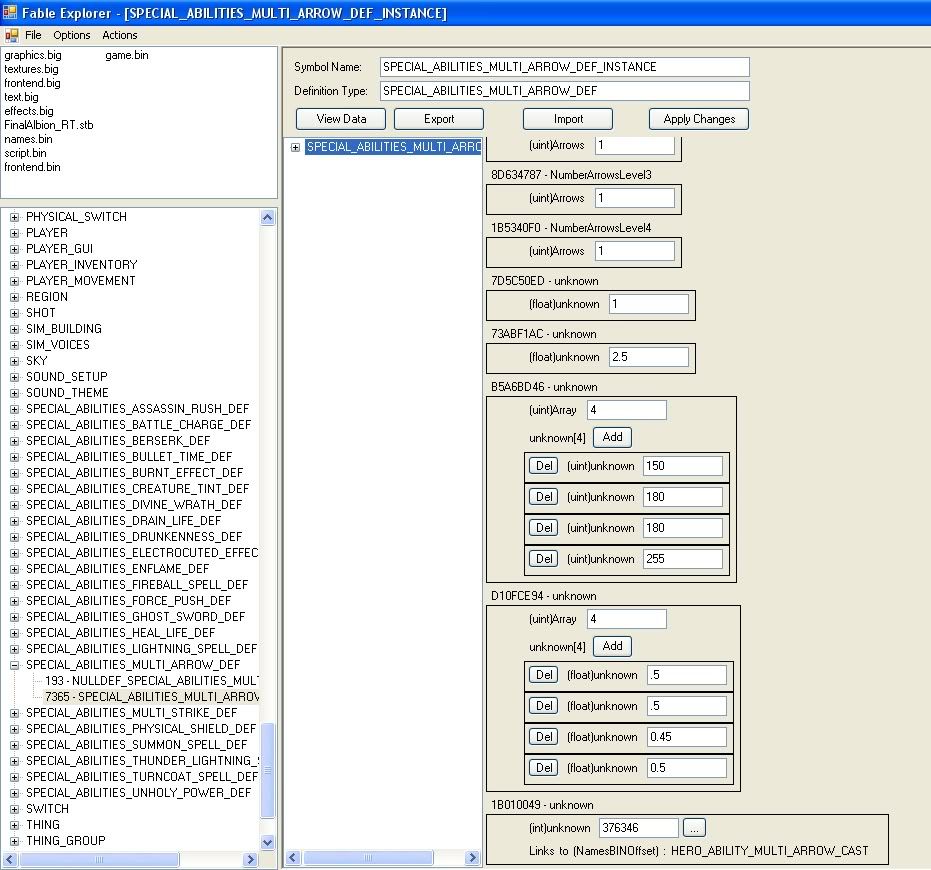
Task: Select 193 - NULLDEF_SPECIAL_ABILITIES_MUL entry
Action: (x=151, y=681)
